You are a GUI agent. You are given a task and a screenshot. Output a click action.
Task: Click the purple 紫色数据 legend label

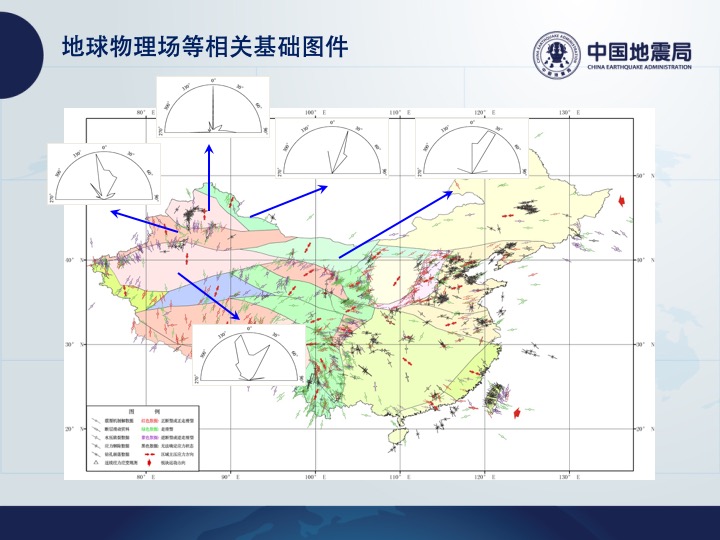(149, 437)
